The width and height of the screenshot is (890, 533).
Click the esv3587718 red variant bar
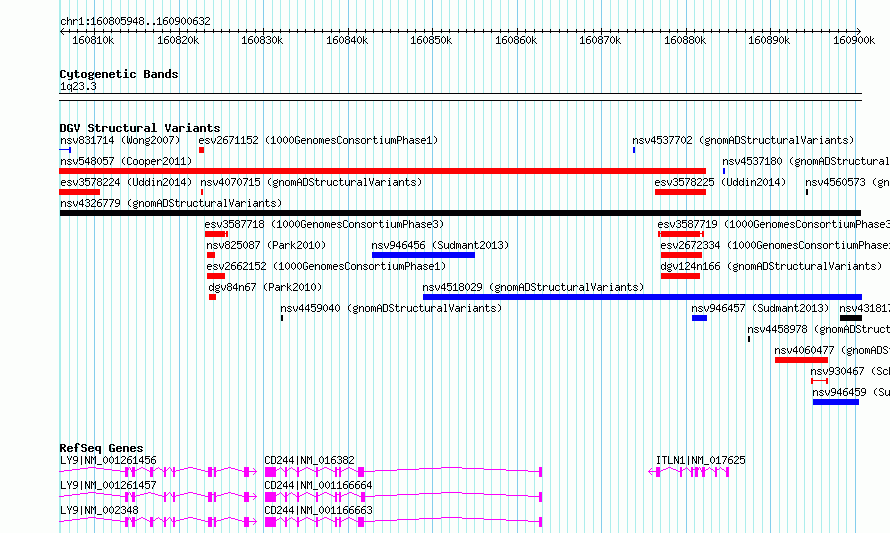point(216,234)
